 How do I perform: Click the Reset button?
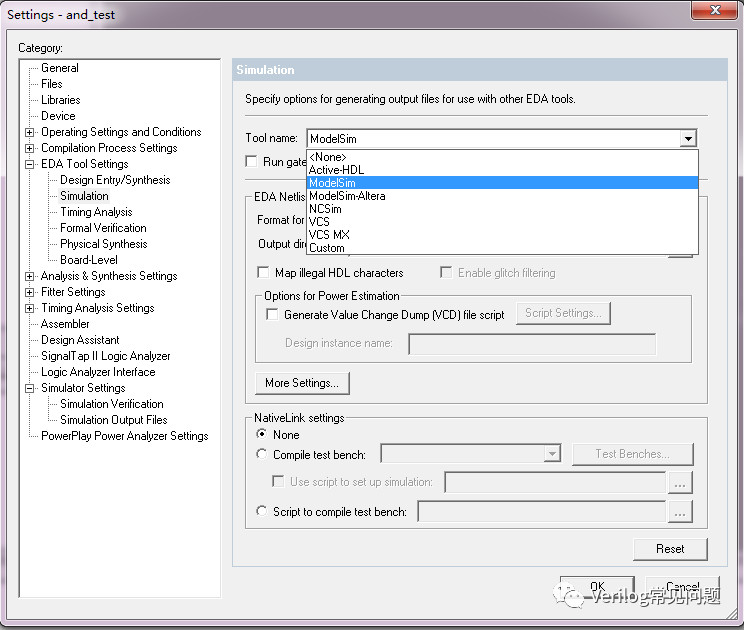pyautogui.click(x=670, y=549)
